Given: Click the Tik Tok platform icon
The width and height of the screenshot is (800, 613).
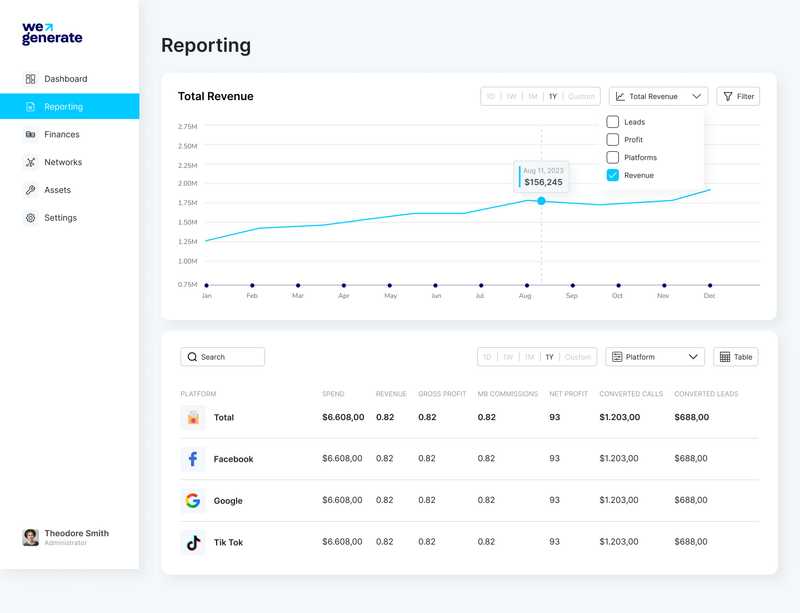Looking at the screenshot, I should [x=192, y=541].
